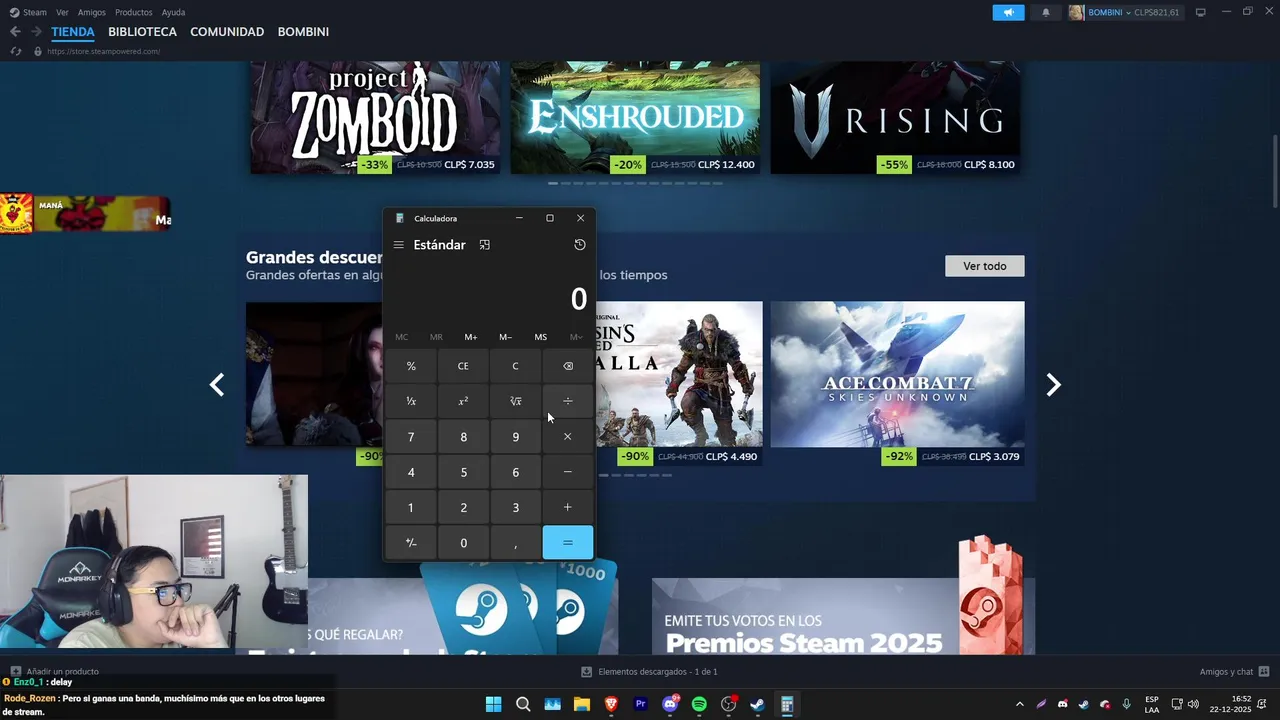Click the CE key in Calculator
Screen dimensions: 1280x720
point(463,366)
